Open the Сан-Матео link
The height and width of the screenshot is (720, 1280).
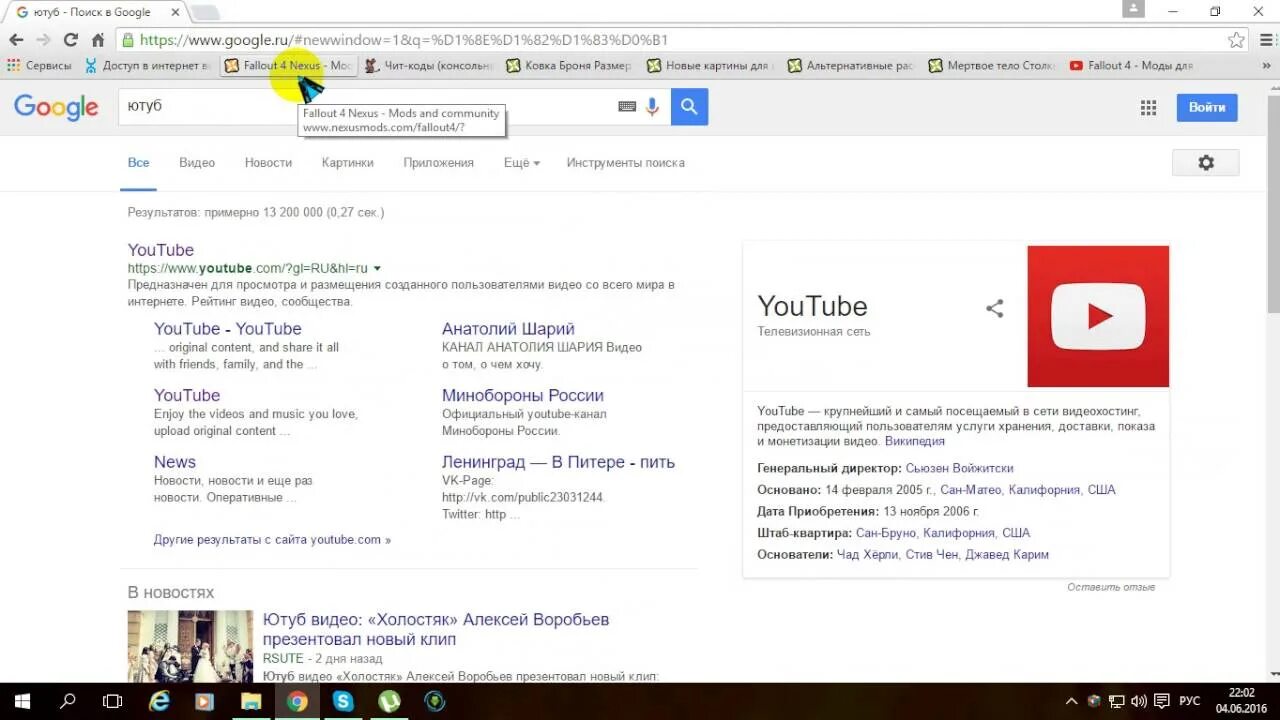click(970, 490)
